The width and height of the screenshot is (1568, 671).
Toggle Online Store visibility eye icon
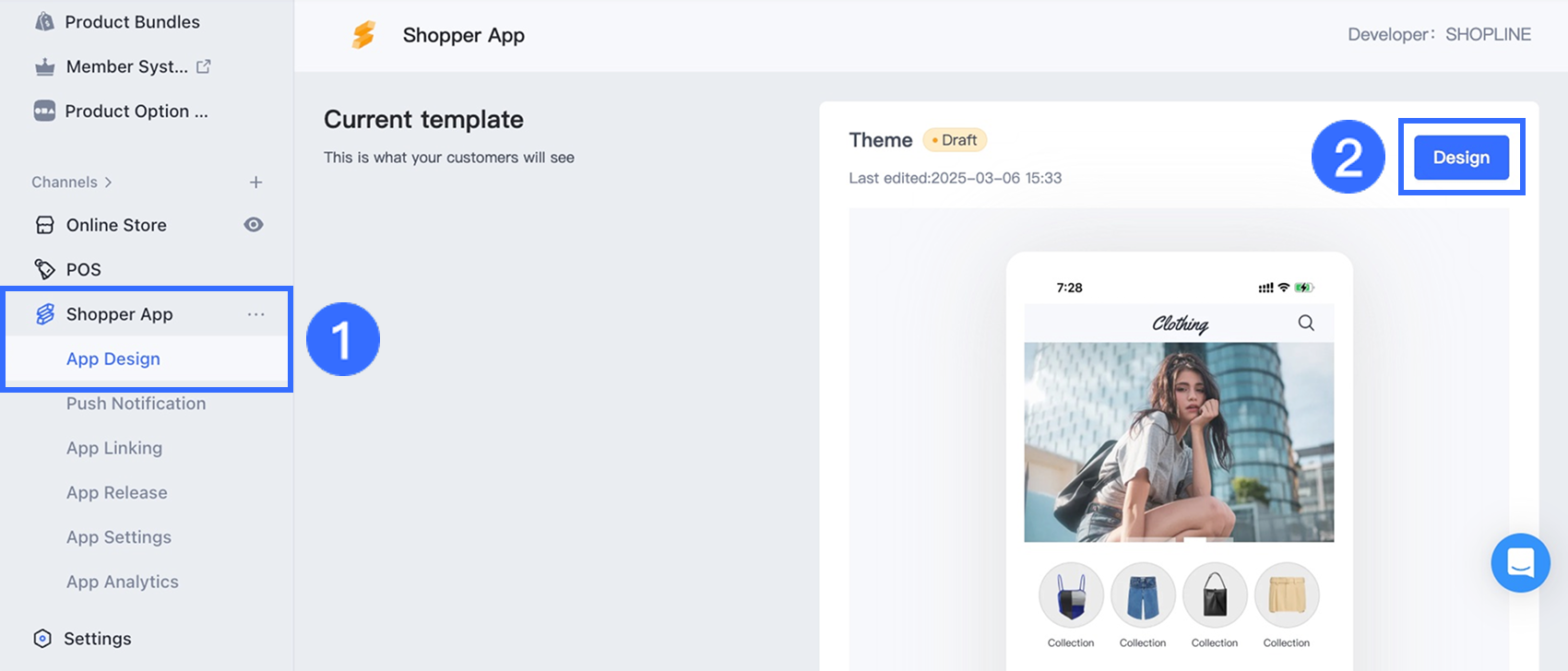254,225
